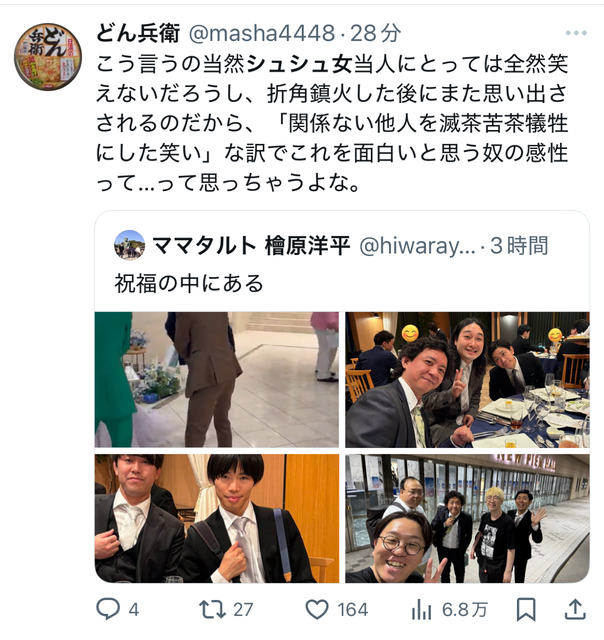The image size is (604, 640).
Task: Open どん兵衛 display name
Action: (138, 33)
